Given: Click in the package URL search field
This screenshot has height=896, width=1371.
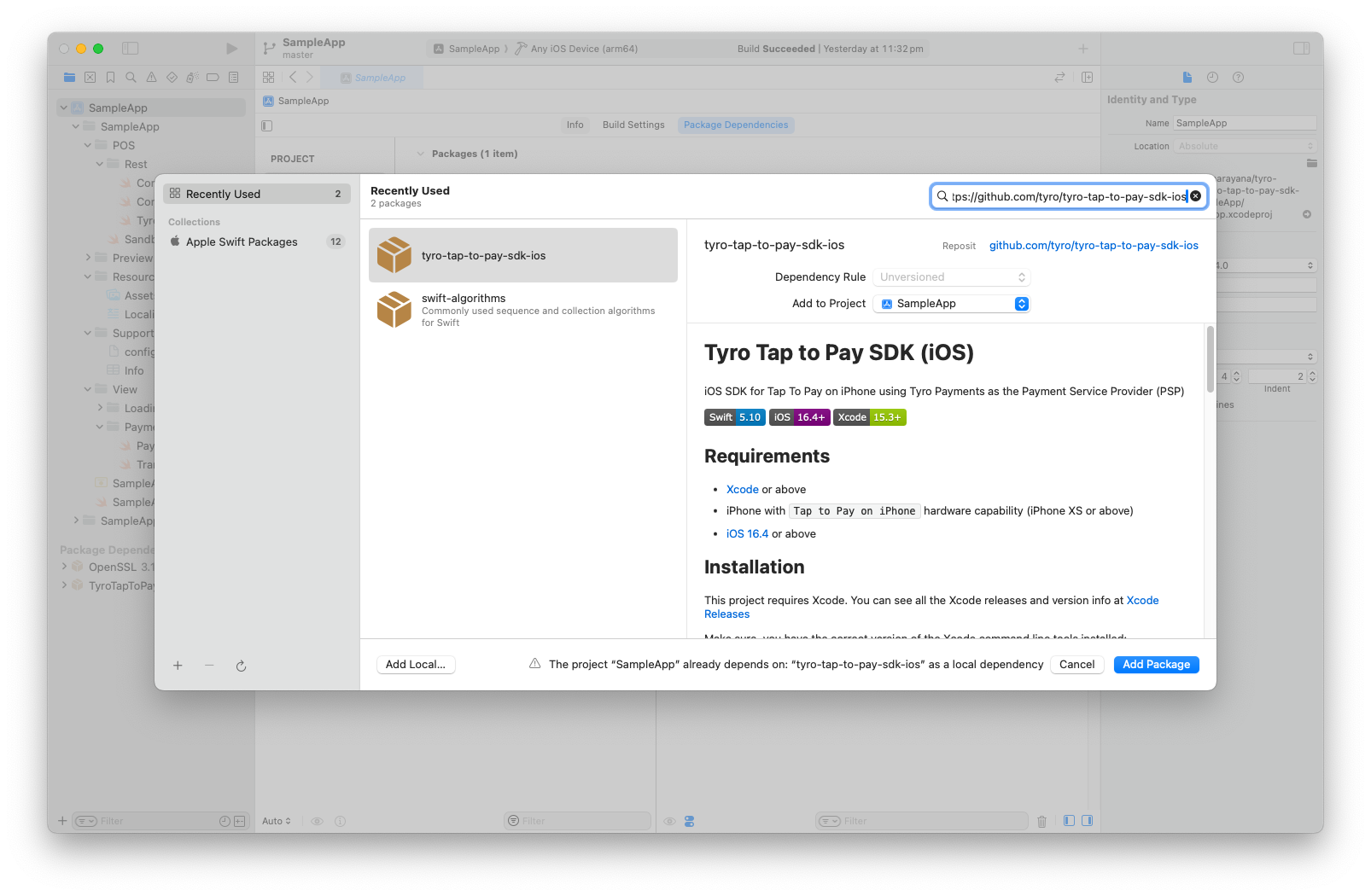Looking at the screenshot, I should tap(1067, 196).
